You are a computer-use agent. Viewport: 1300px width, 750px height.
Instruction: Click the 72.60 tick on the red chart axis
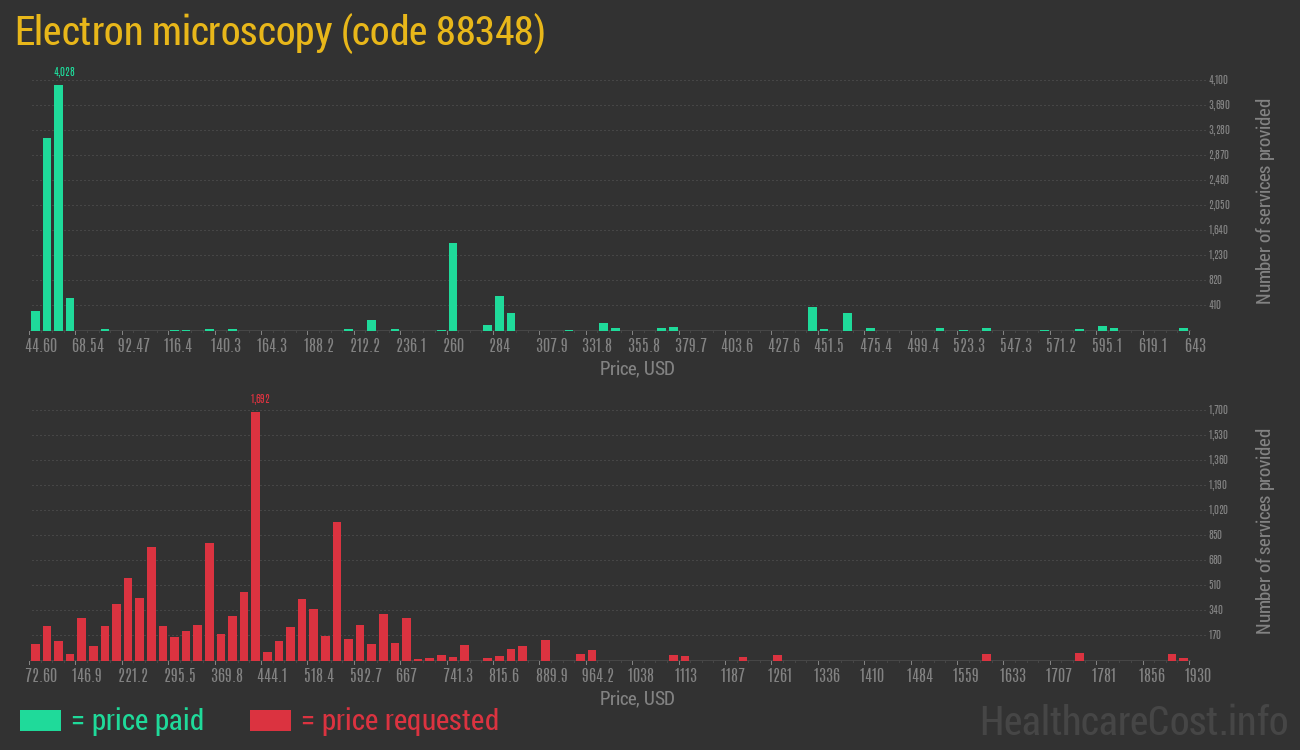pyautogui.click(x=42, y=676)
